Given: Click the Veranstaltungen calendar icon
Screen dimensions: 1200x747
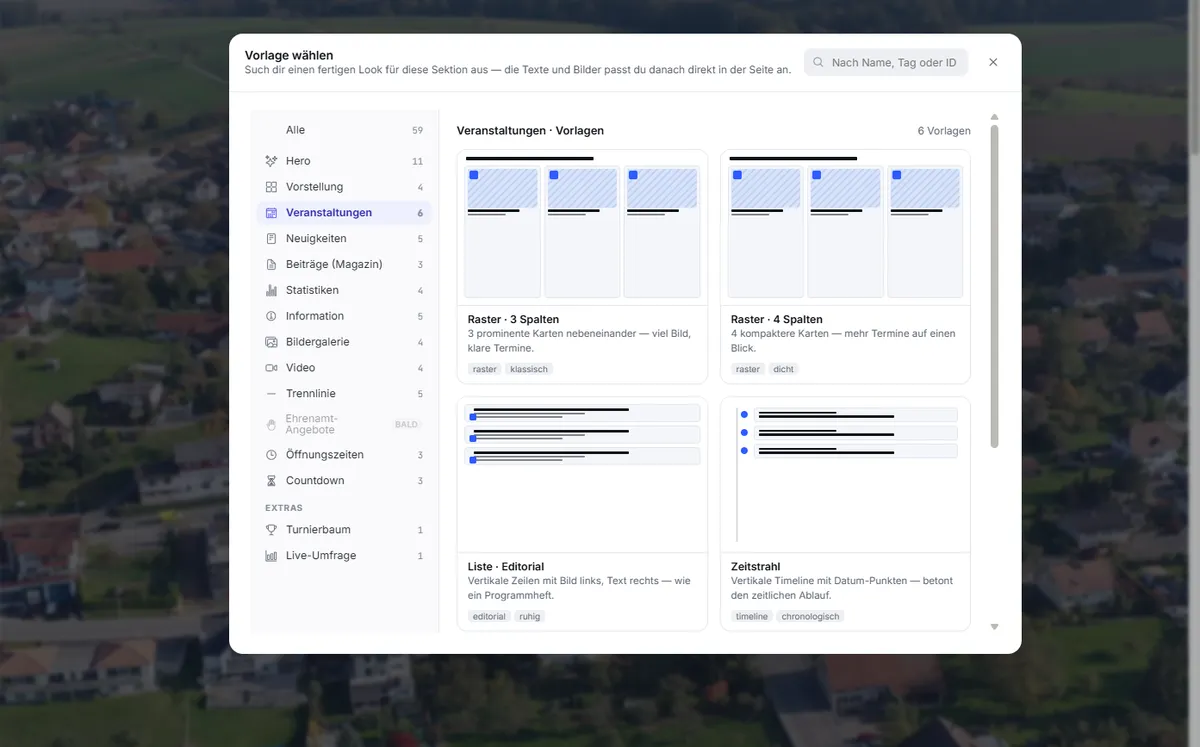Looking at the screenshot, I should 271,213.
